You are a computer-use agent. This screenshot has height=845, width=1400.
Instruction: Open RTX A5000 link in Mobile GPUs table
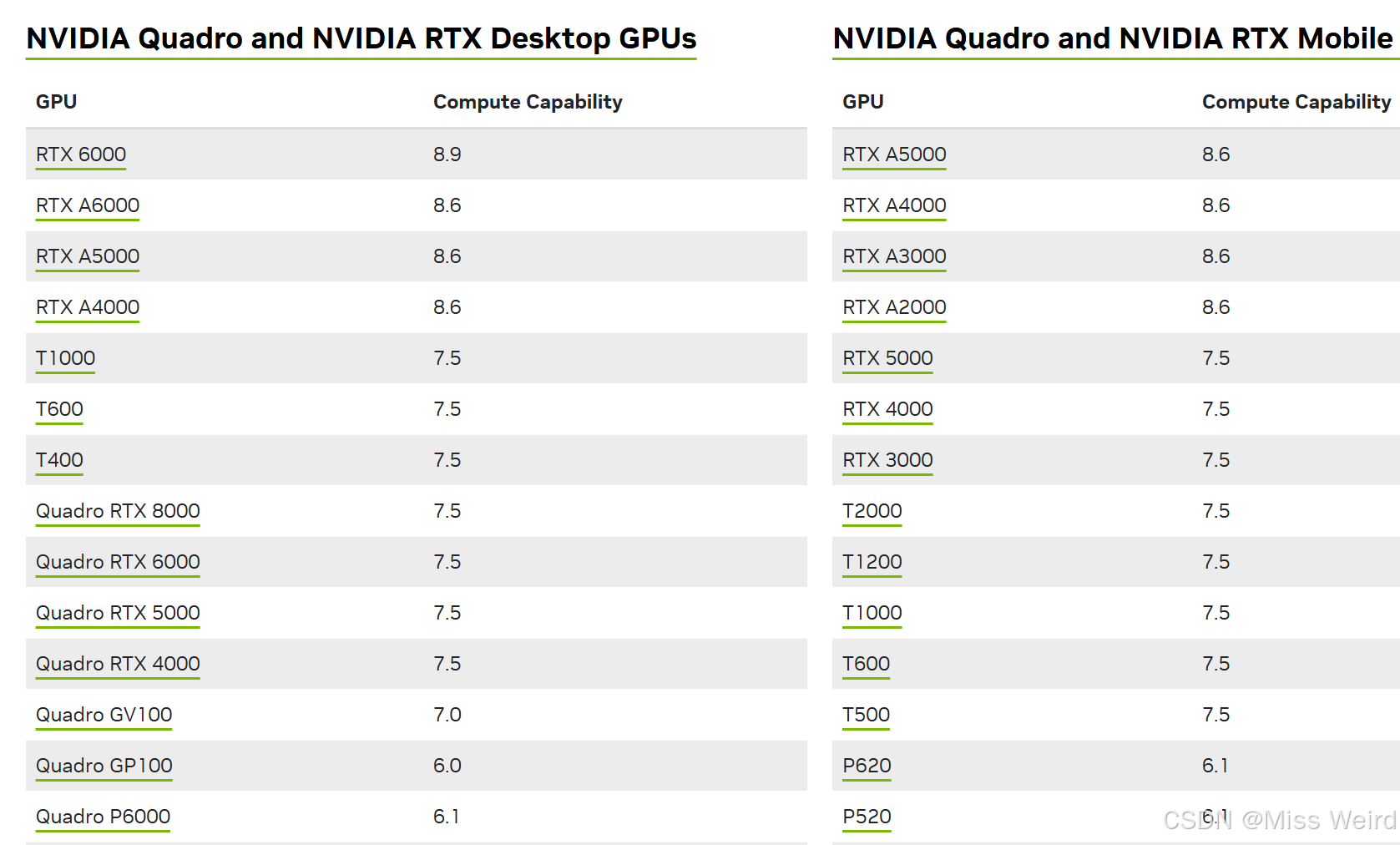point(894,154)
